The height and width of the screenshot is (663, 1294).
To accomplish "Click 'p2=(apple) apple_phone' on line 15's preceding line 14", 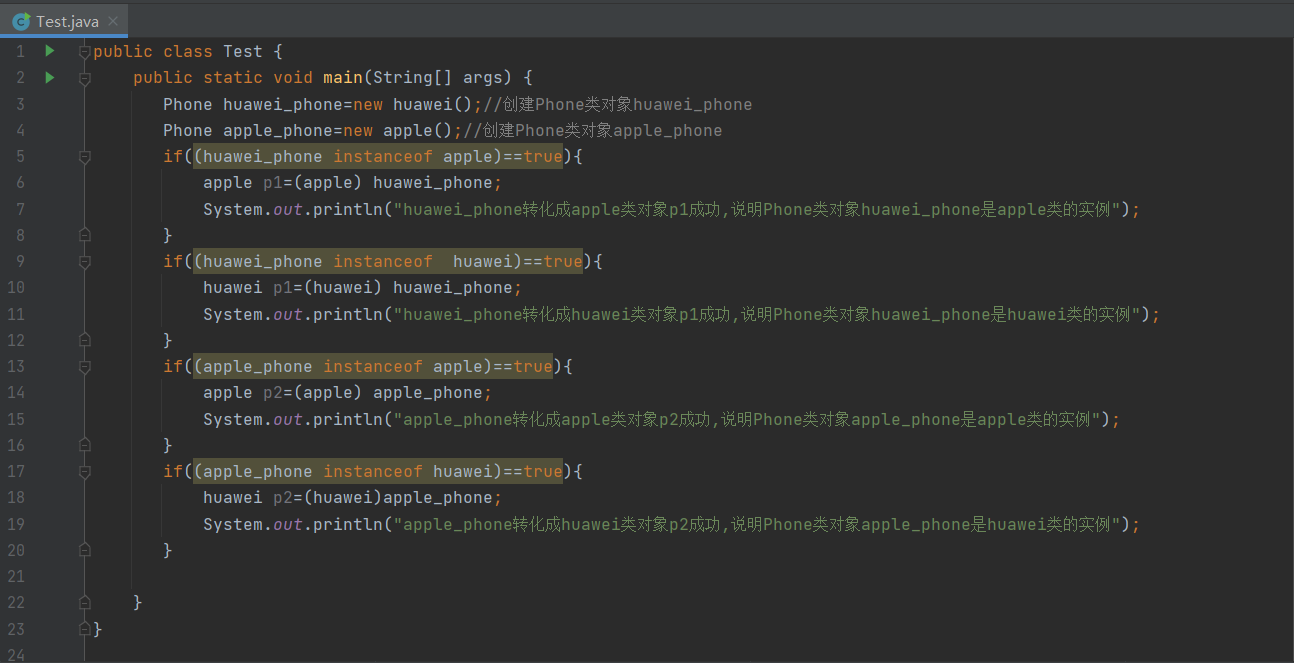I will tap(373, 393).
